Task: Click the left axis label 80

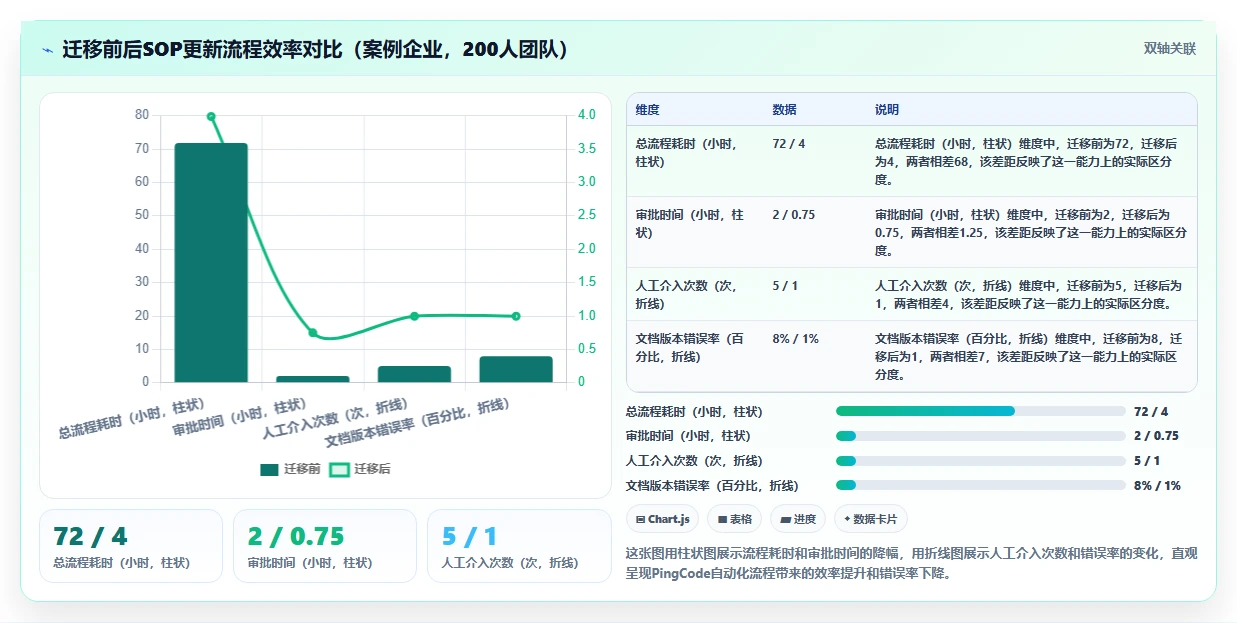Action: click(x=142, y=115)
